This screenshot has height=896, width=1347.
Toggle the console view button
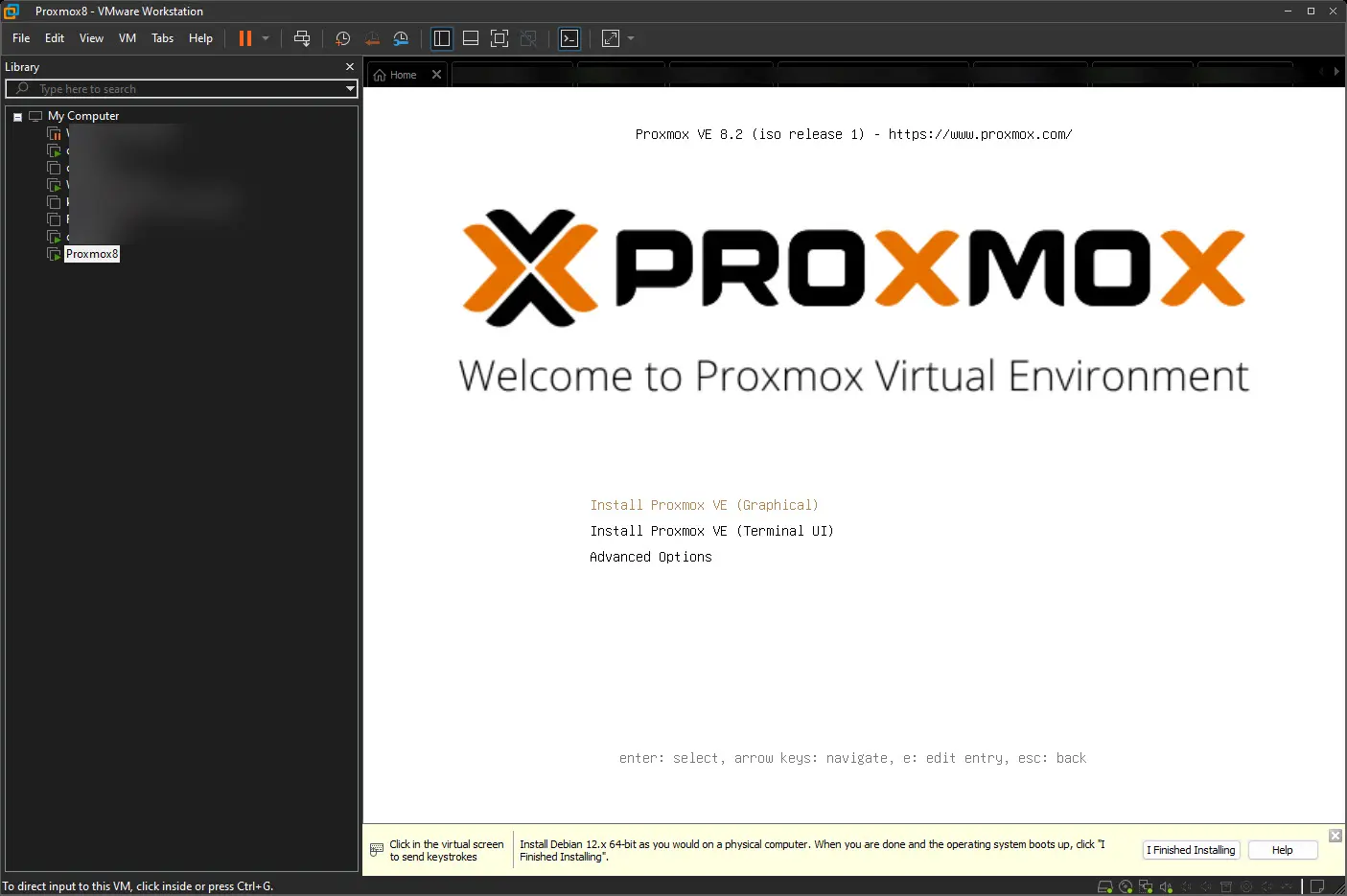tap(569, 38)
